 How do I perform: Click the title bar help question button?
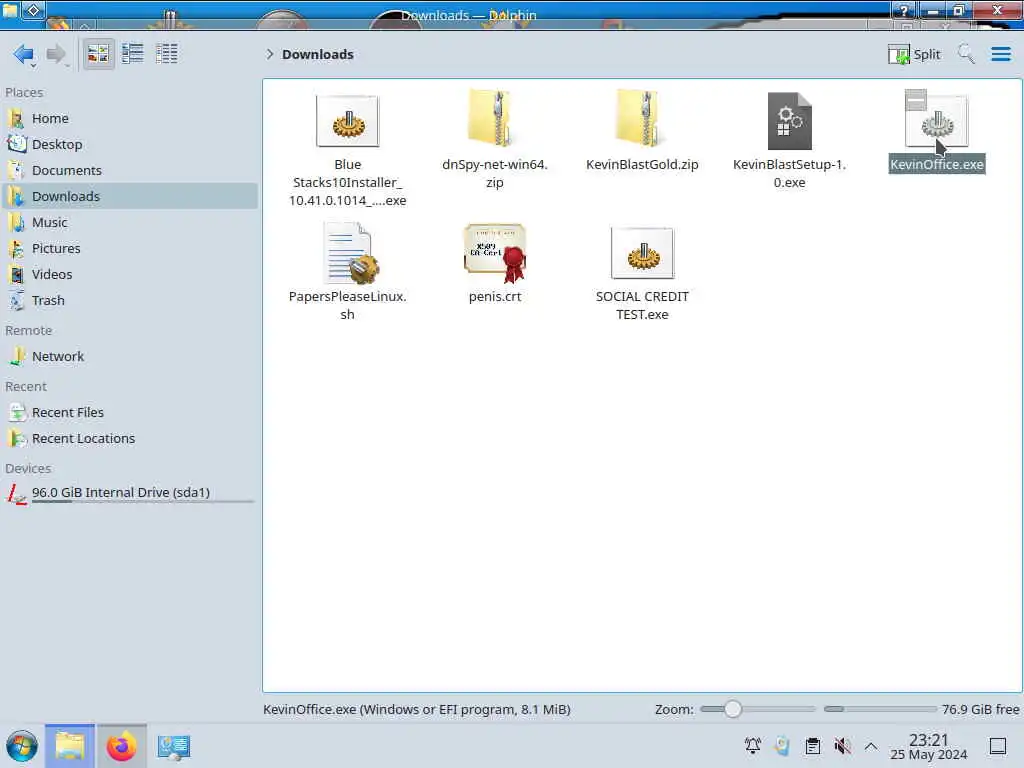click(904, 10)
